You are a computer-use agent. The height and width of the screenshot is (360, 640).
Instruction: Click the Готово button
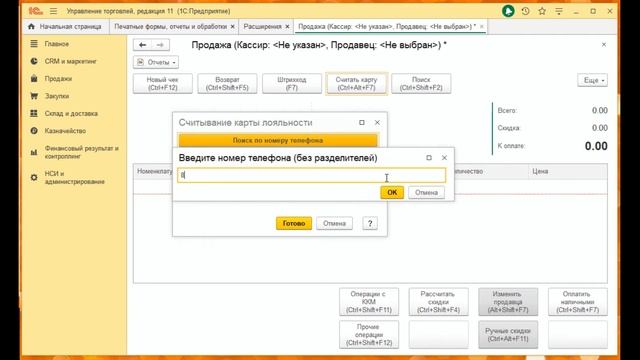294,224
